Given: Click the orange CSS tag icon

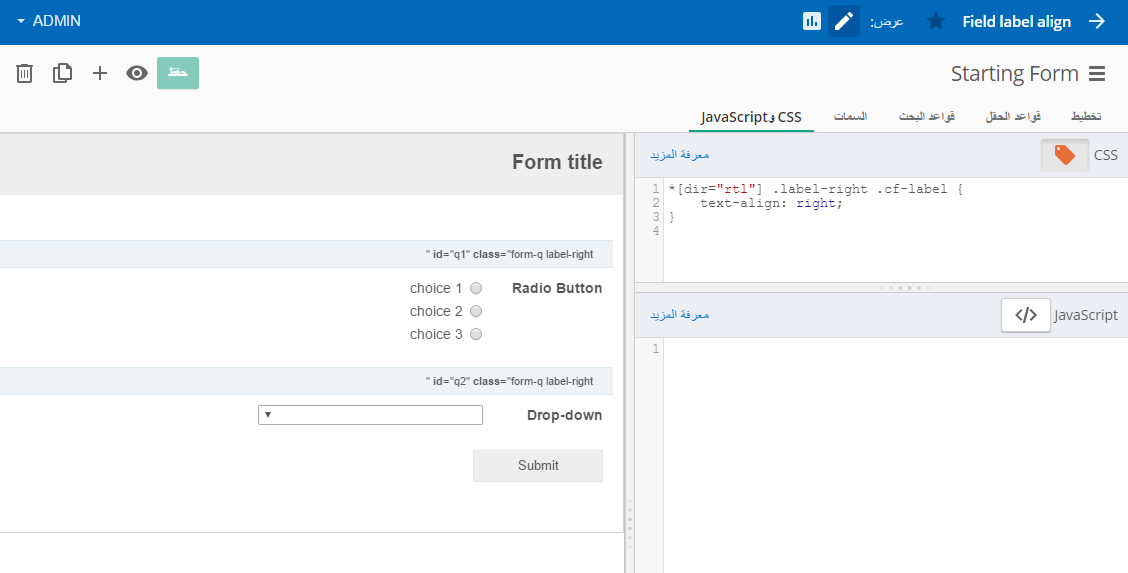Looking at the screenshot, I should [x=1065, y=155].
